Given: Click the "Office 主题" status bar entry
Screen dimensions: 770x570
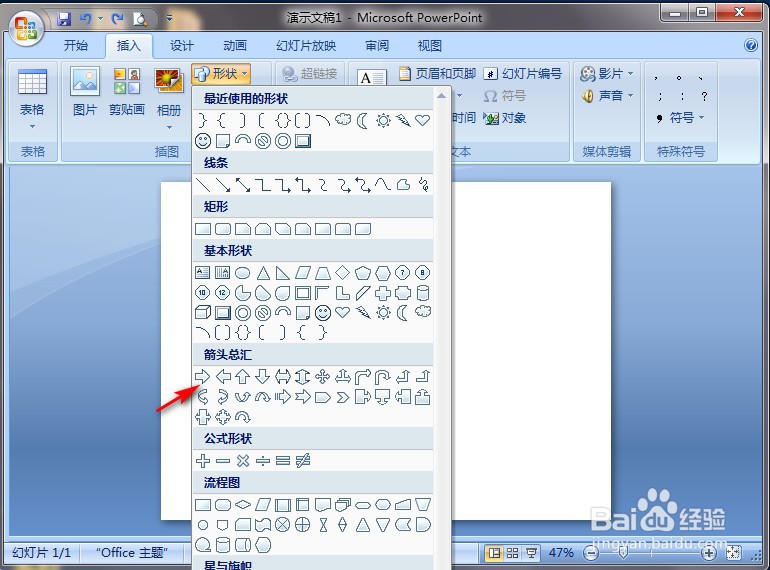Looking at the screenshot, I should coord(132,553).
